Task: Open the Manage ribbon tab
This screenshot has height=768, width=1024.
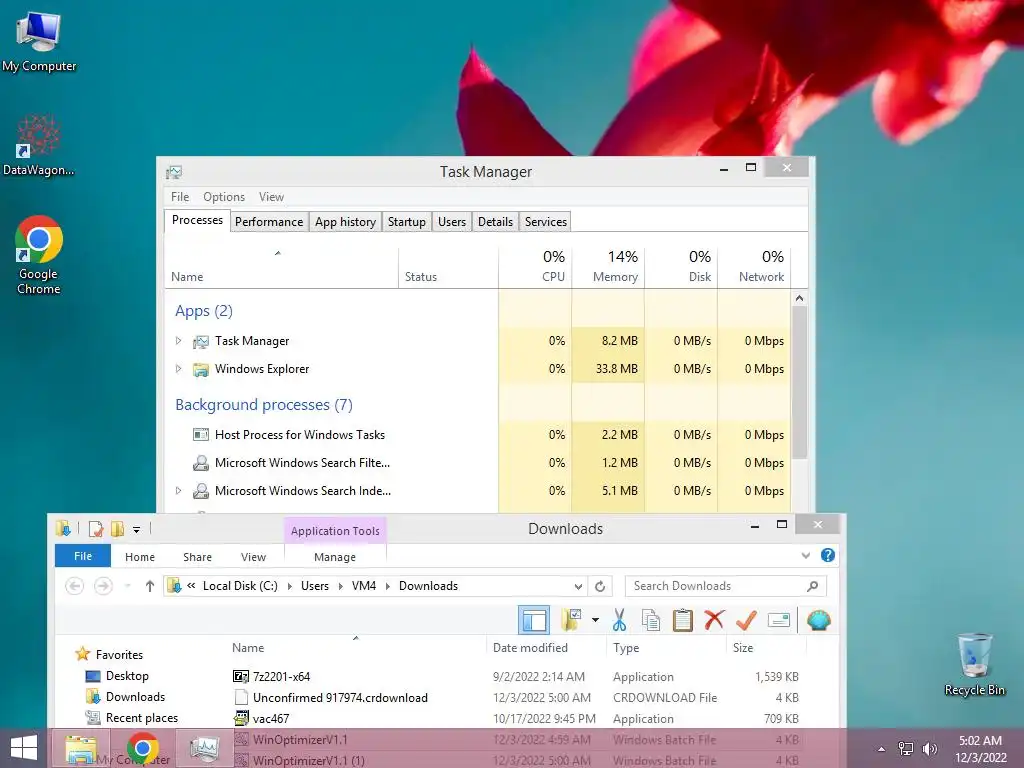Action: pos(335,557)
